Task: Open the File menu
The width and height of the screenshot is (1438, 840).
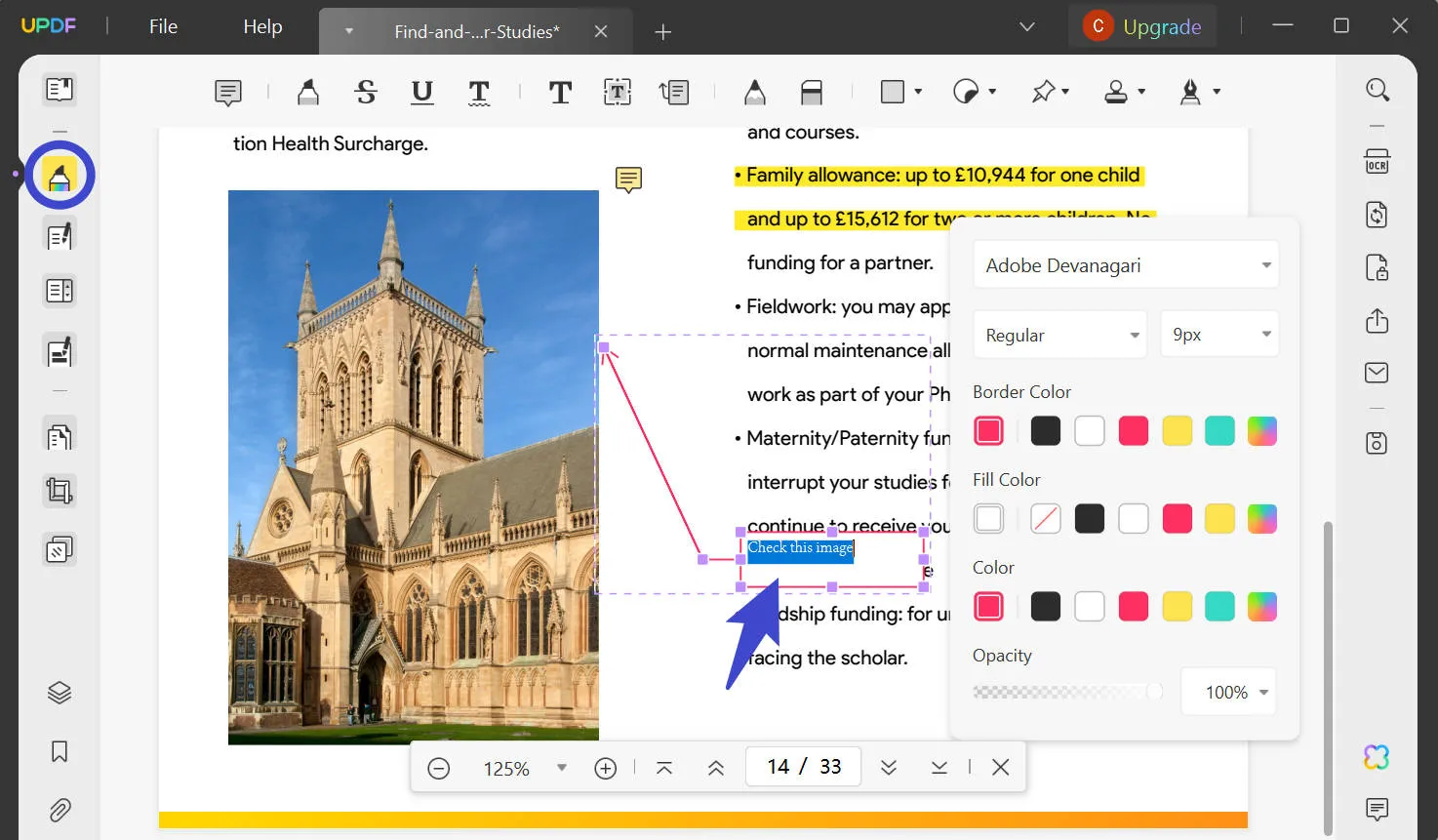Action: pos(163,26)
